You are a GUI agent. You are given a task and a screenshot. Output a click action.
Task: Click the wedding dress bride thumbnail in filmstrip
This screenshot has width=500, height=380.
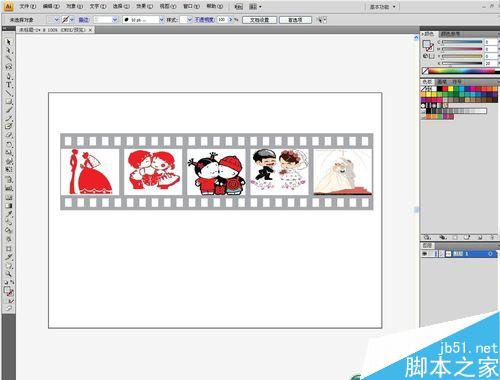[x=343, y=172]
